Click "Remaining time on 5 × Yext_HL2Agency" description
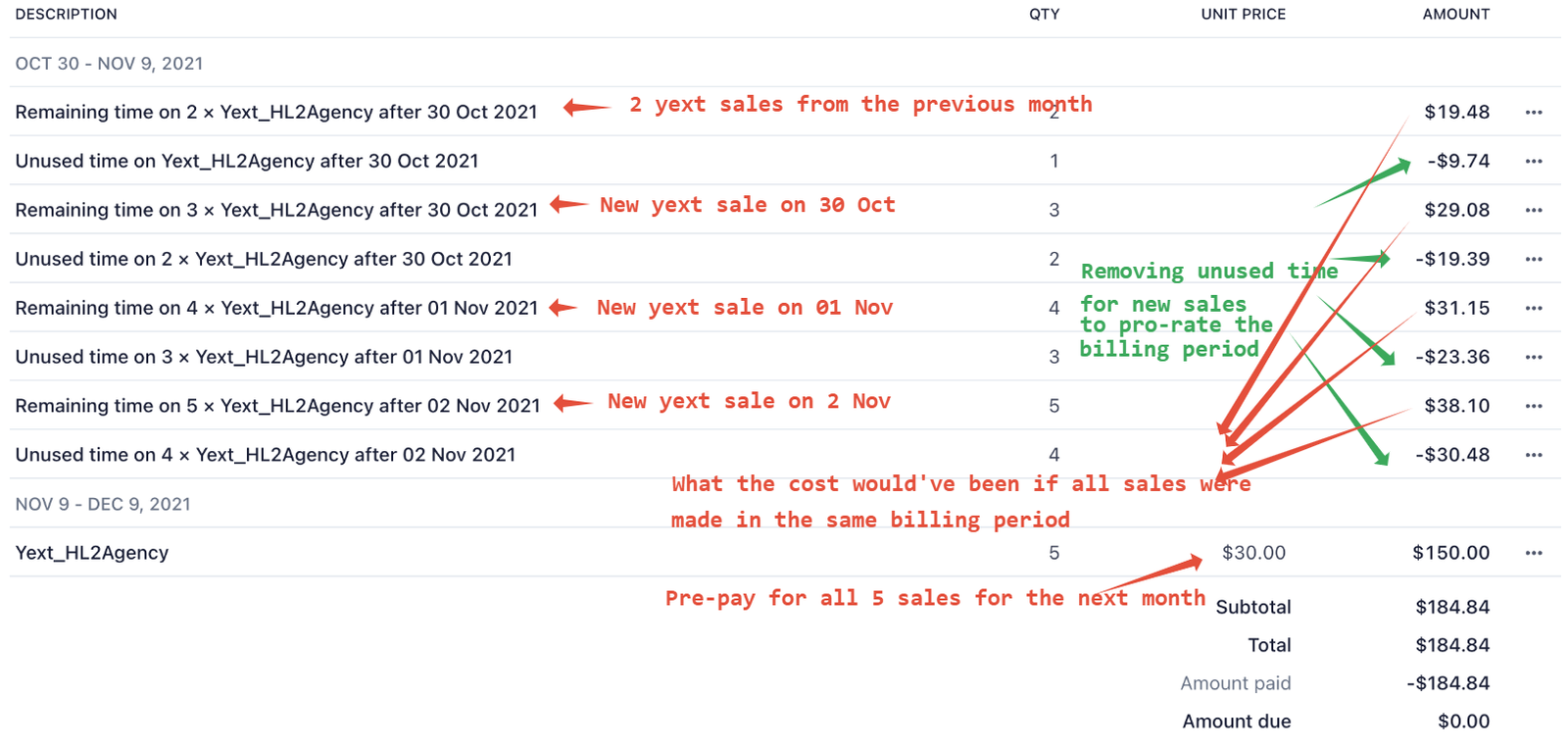 coord(277,406)
